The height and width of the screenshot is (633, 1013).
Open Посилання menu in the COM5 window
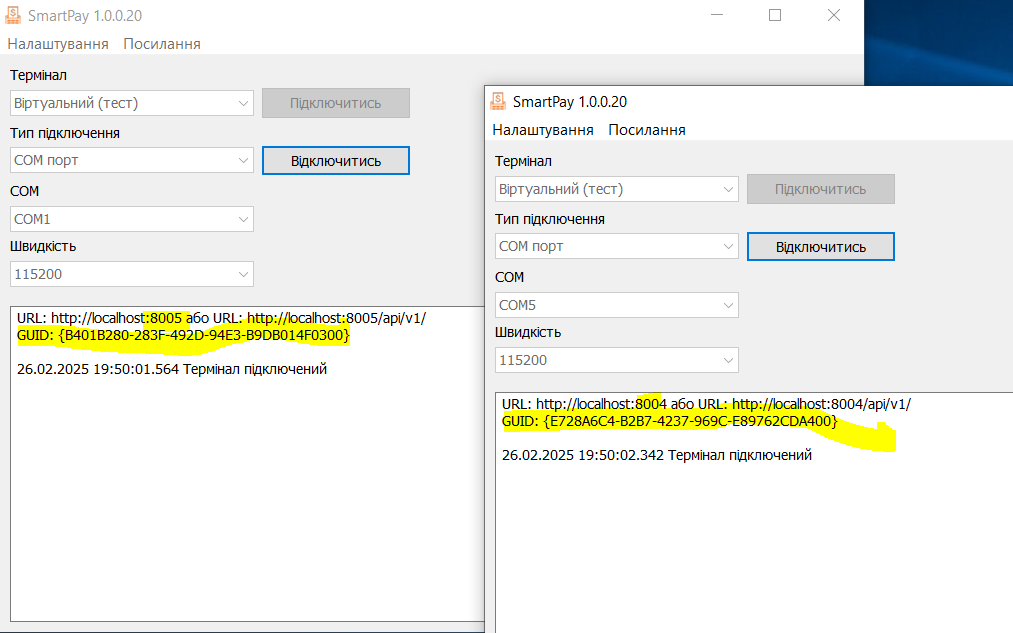(647, 130)
